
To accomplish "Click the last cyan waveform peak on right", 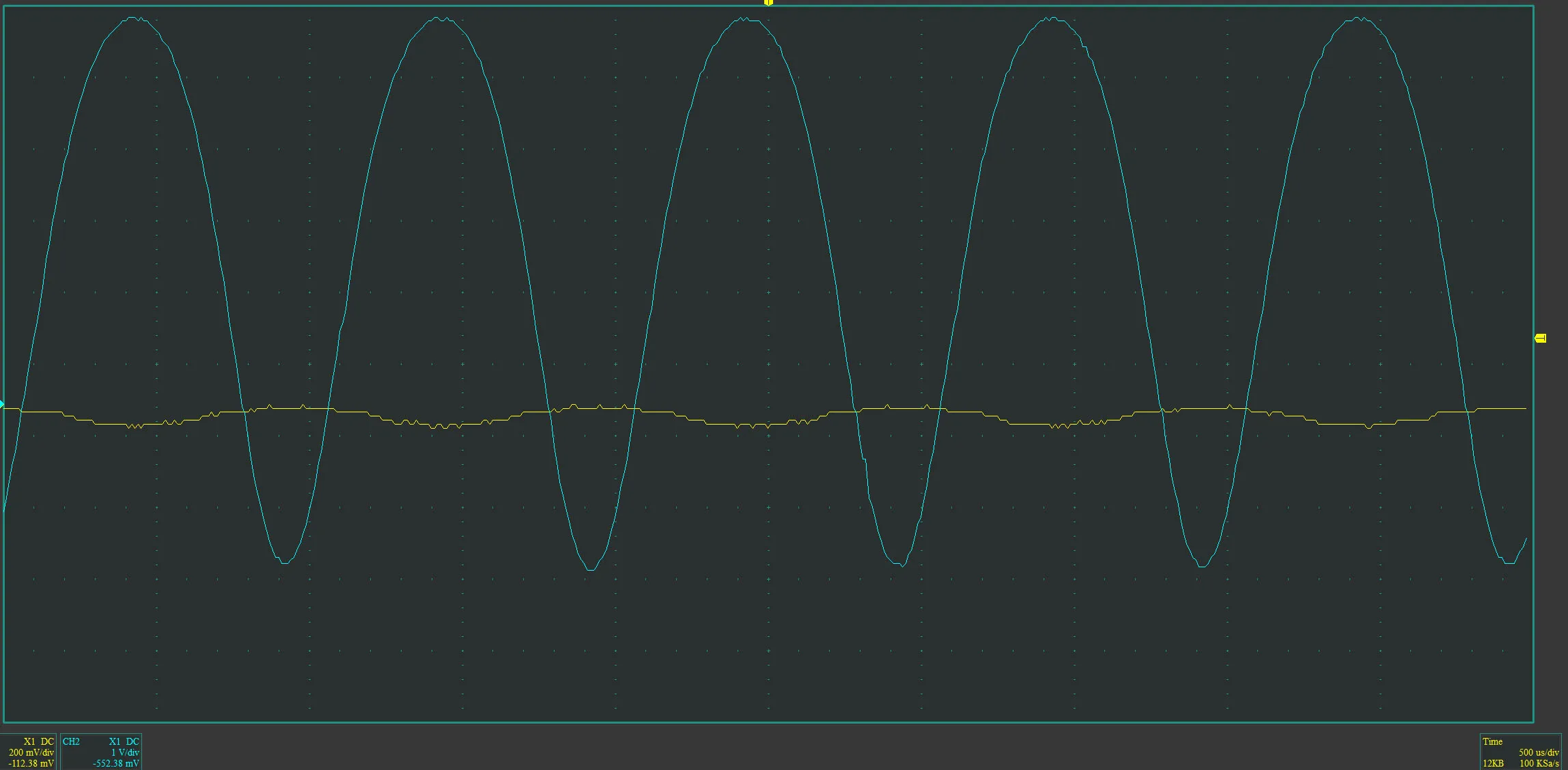I will [x=1358, y=18].
